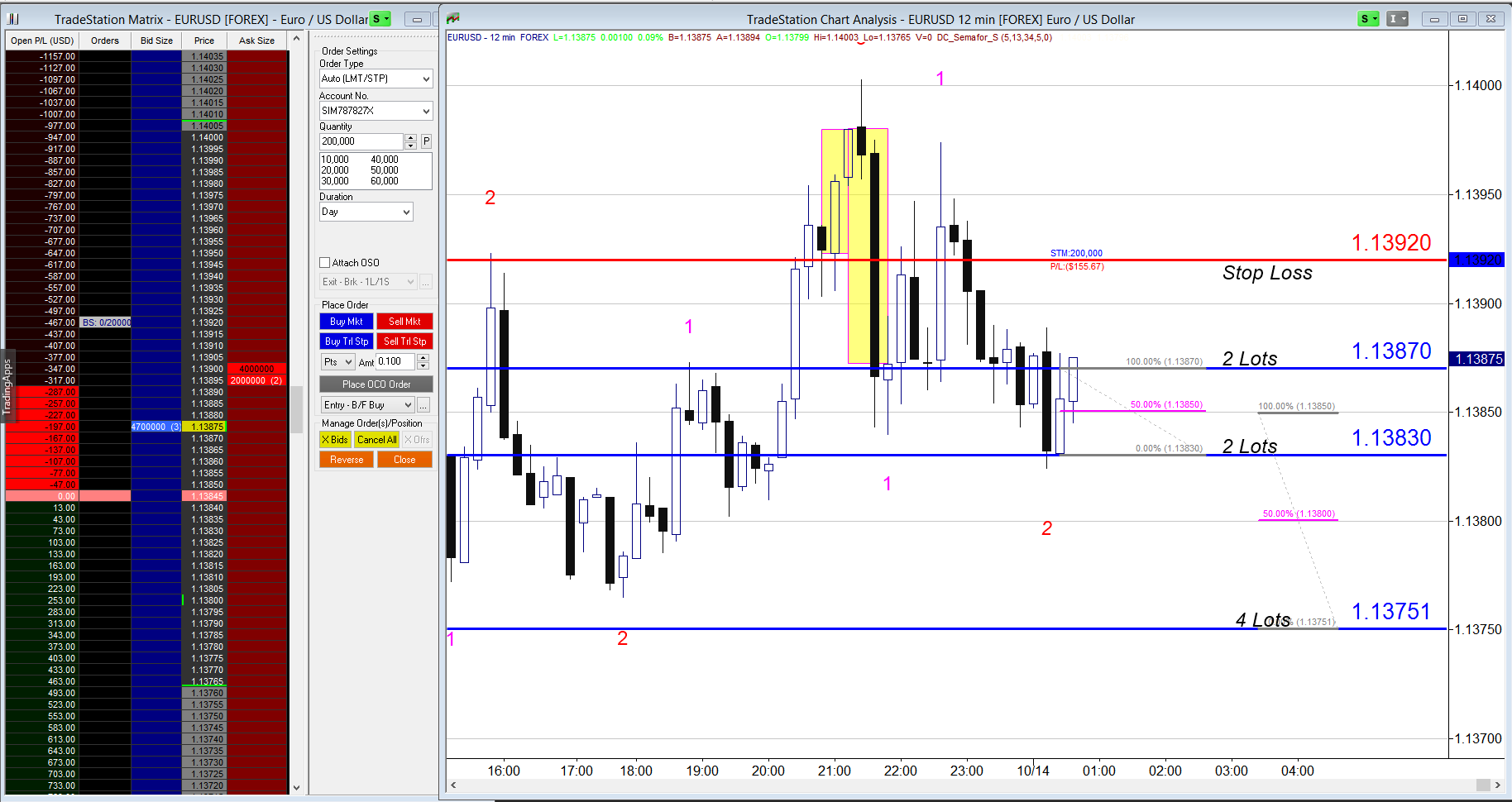Viewport: 1512px width, 802px height.
Task: Minimize the Matrix window
Action: (x=417, y=19)
